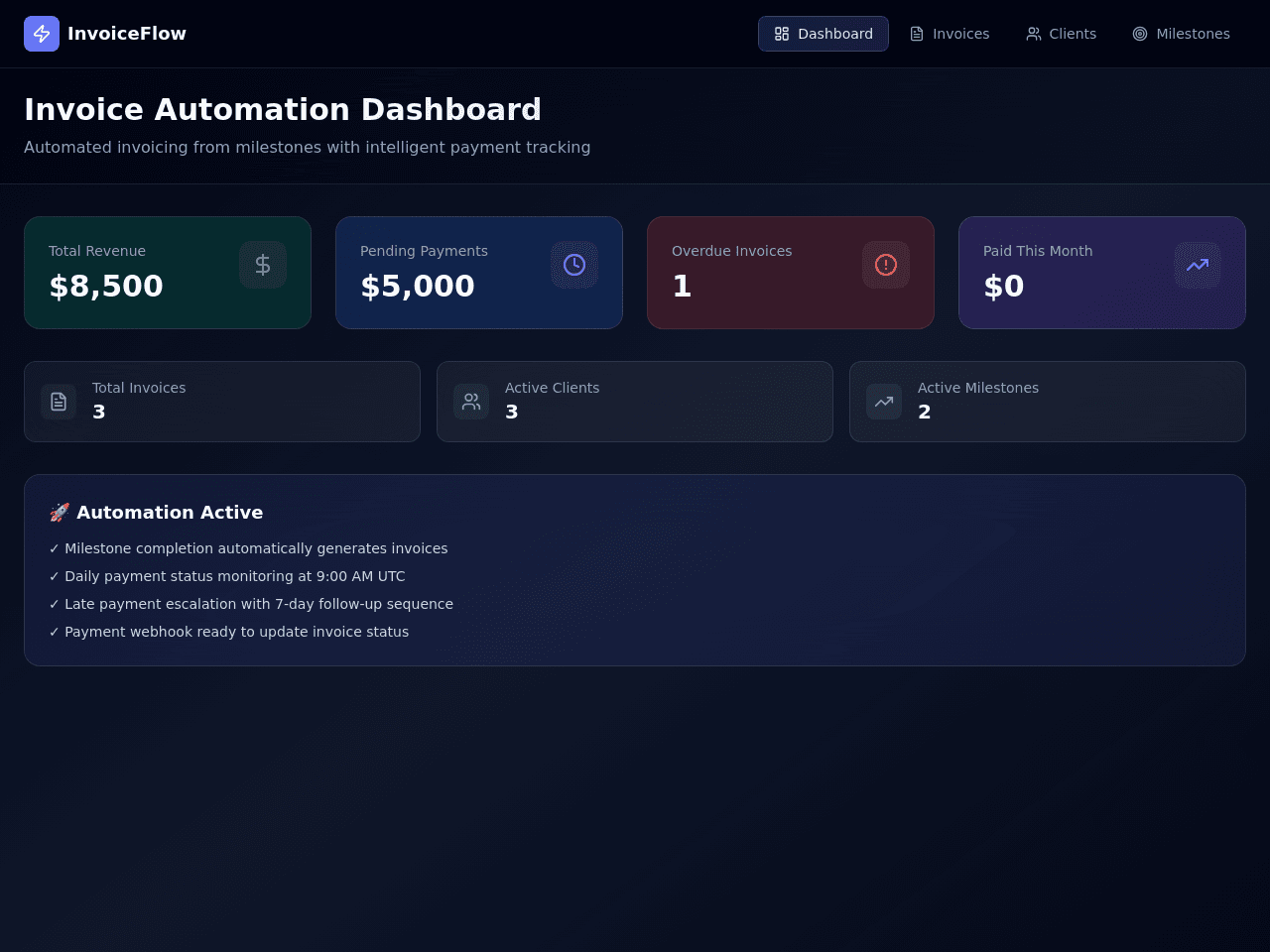Click the rocket emoji next to Automation Active
The image size is (1270, 952).
tap(60, 513)
